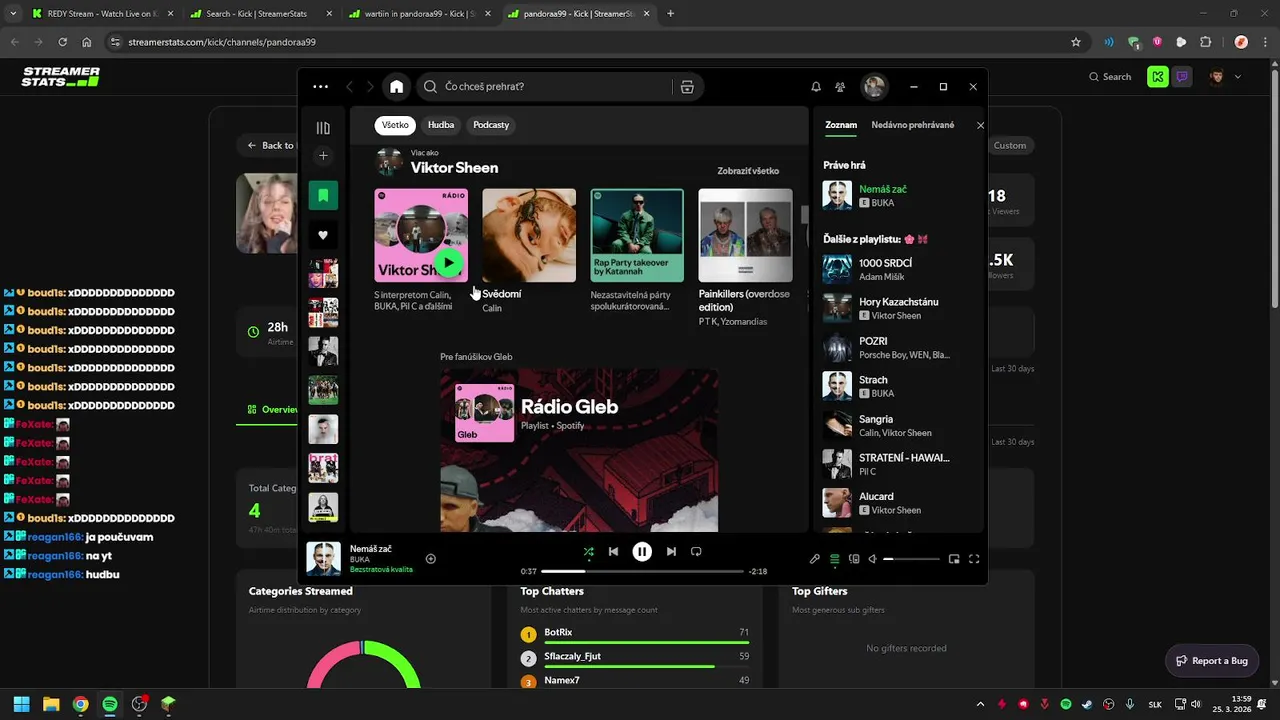Open the green bookmark playlist in Spotify sidebar
Screen dimensions: 1280x720
click(323, 196)
